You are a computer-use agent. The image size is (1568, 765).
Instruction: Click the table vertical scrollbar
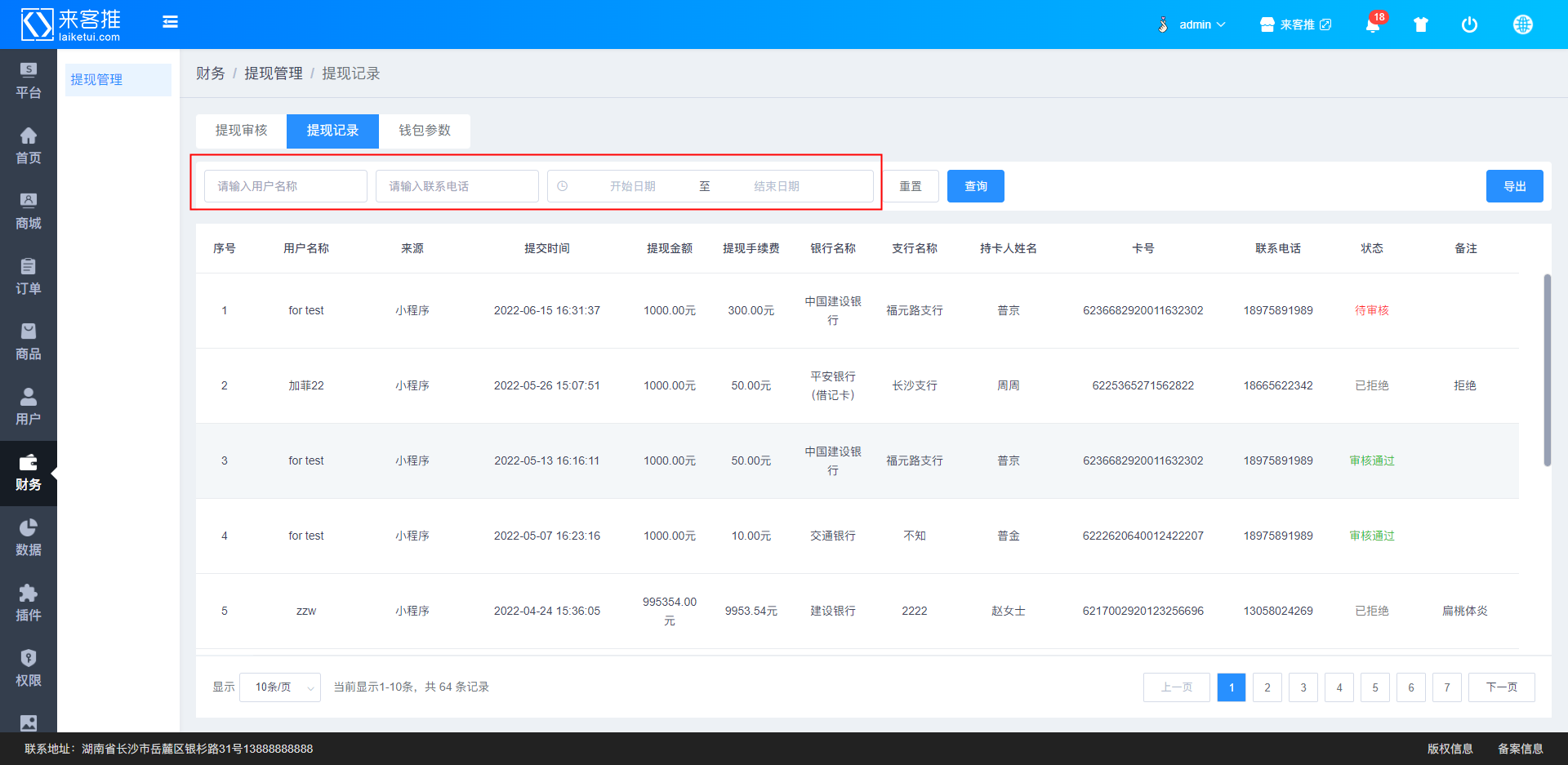point(1547,370)
